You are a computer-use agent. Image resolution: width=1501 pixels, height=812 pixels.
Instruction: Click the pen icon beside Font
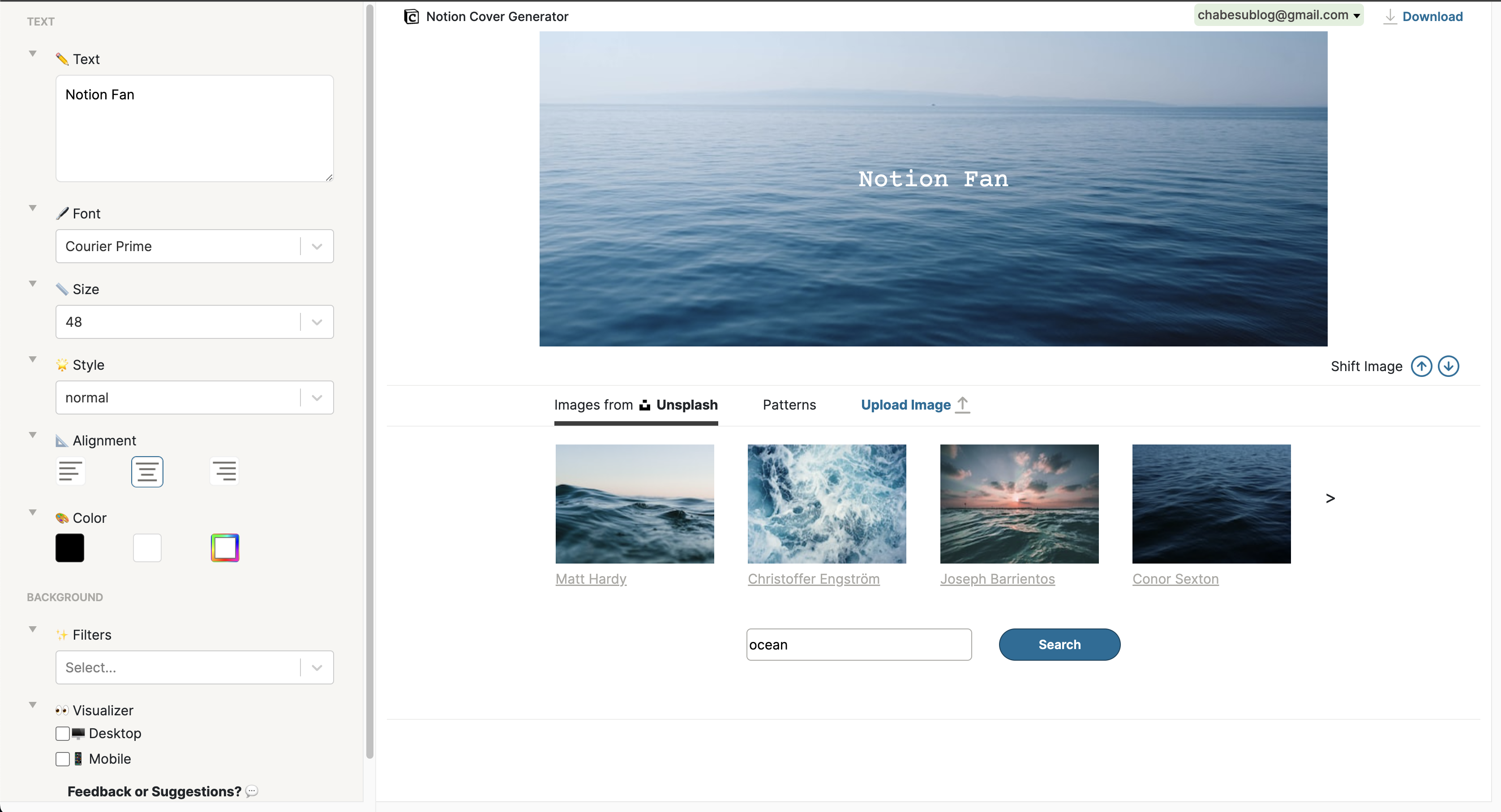tap(62, 213)
